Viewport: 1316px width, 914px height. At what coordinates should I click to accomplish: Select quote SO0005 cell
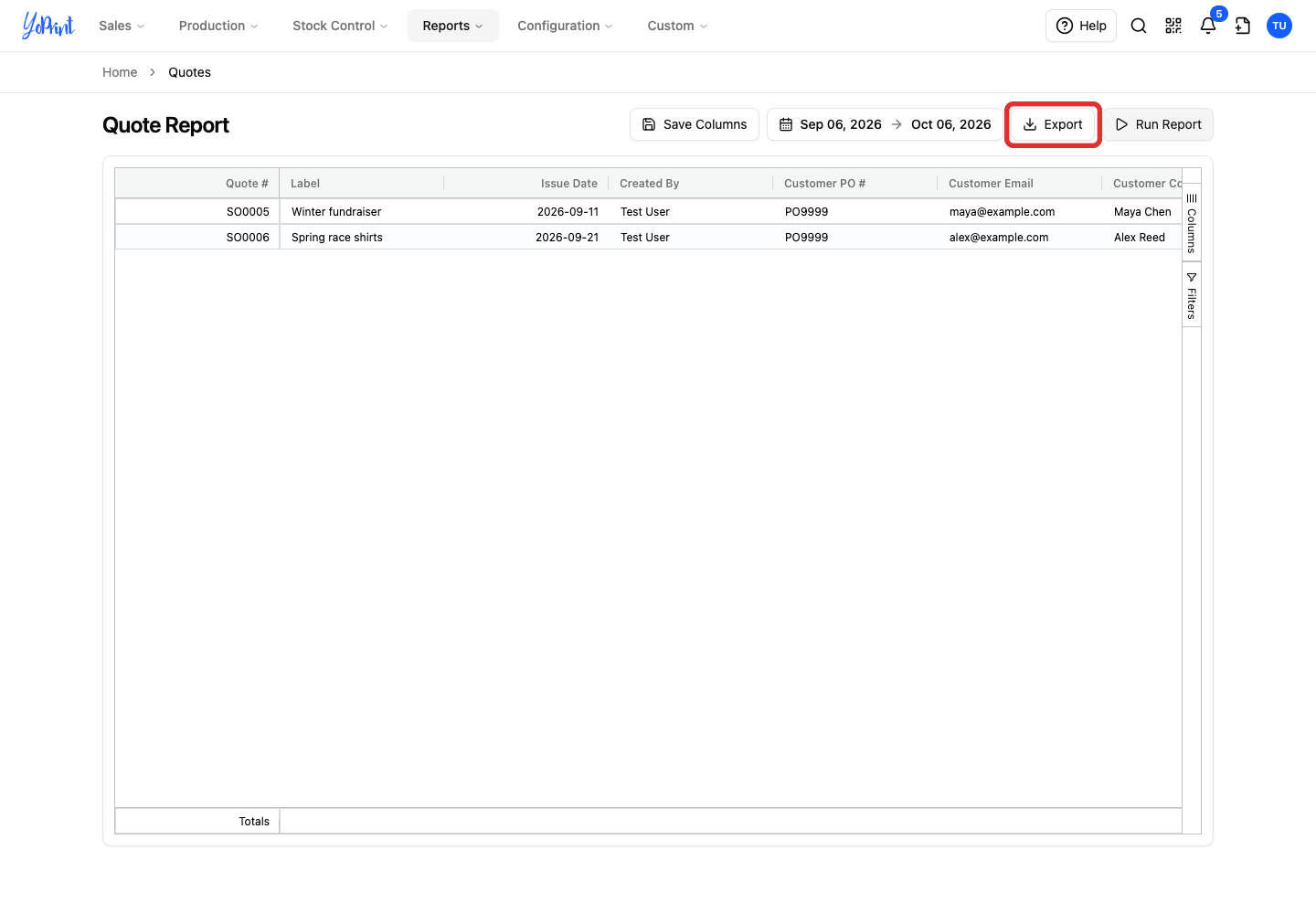[197, 212]
